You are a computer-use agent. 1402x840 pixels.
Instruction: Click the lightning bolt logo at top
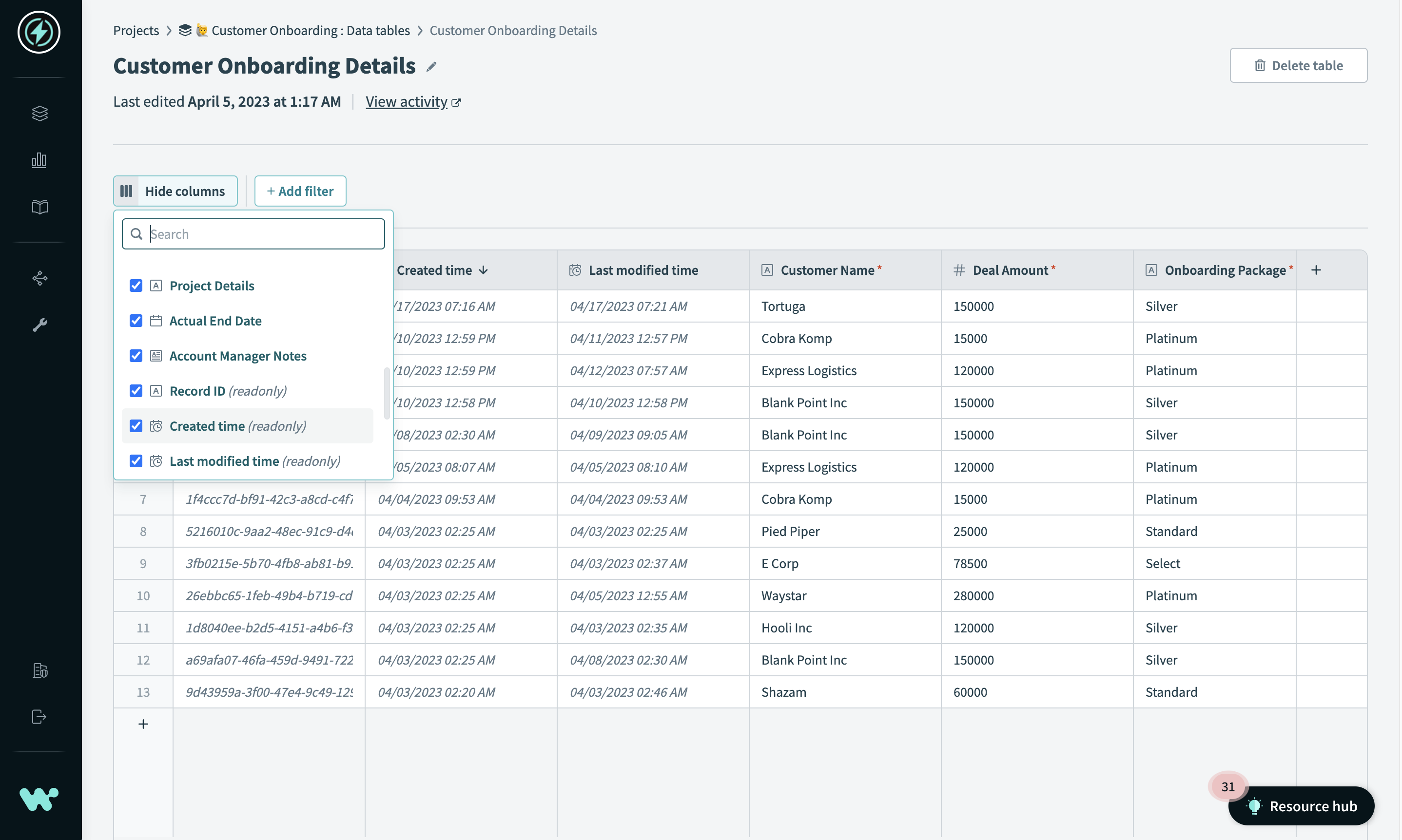pyautogui.click(x=39, y=32)
